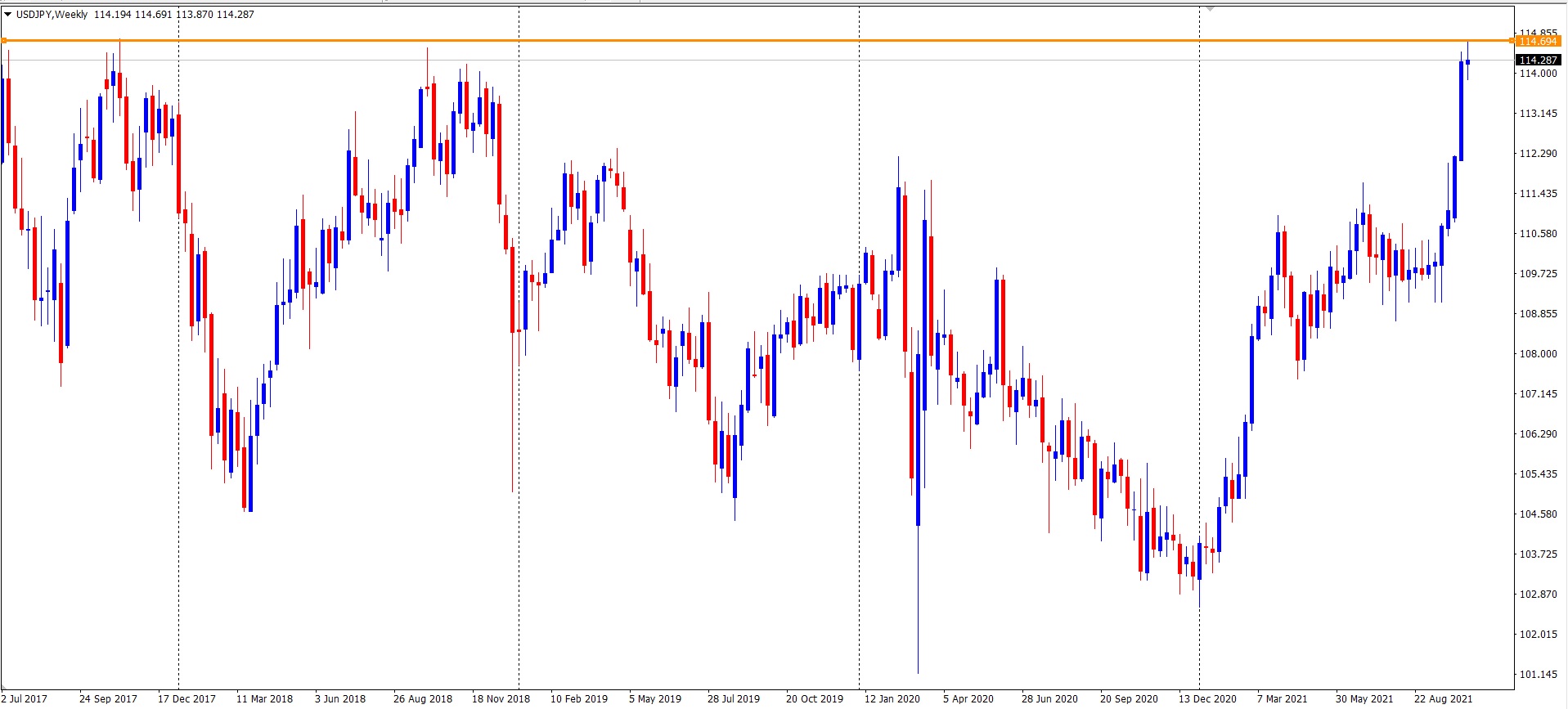Click the 106.290 price axis label
Screen dimensions: 1568x709
tap(1538, 433)
